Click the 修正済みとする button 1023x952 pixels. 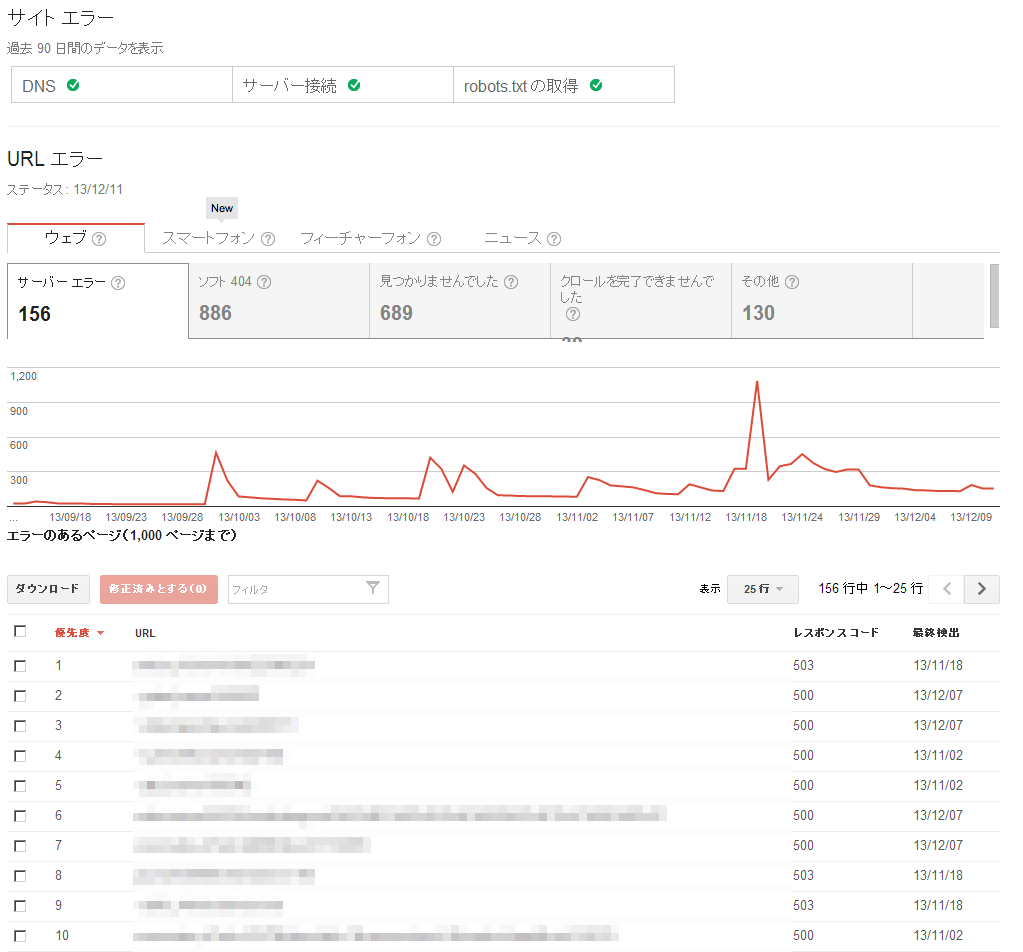[158, 589]
